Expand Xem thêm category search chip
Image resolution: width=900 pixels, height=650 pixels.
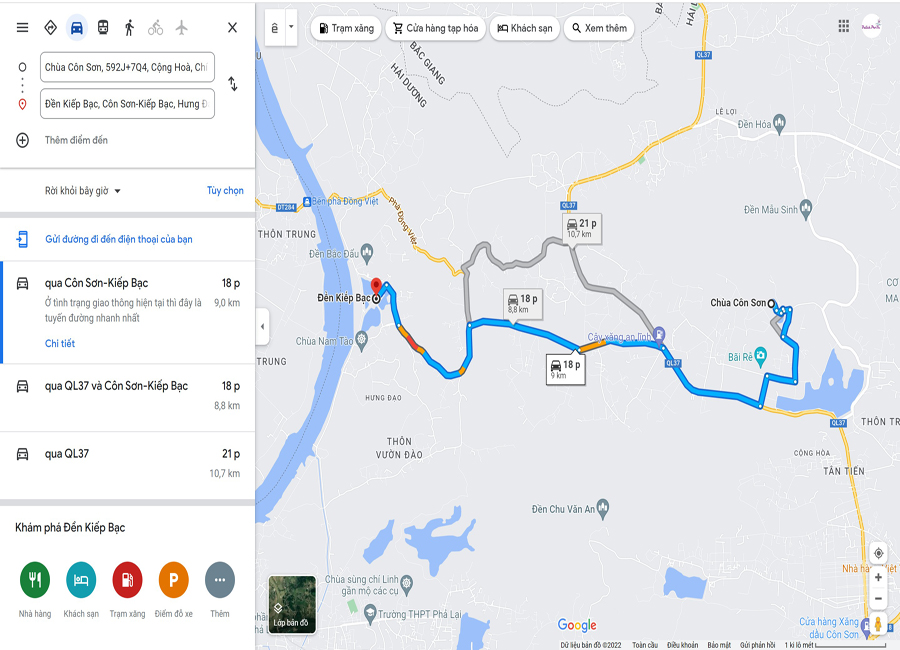point(599,28)
